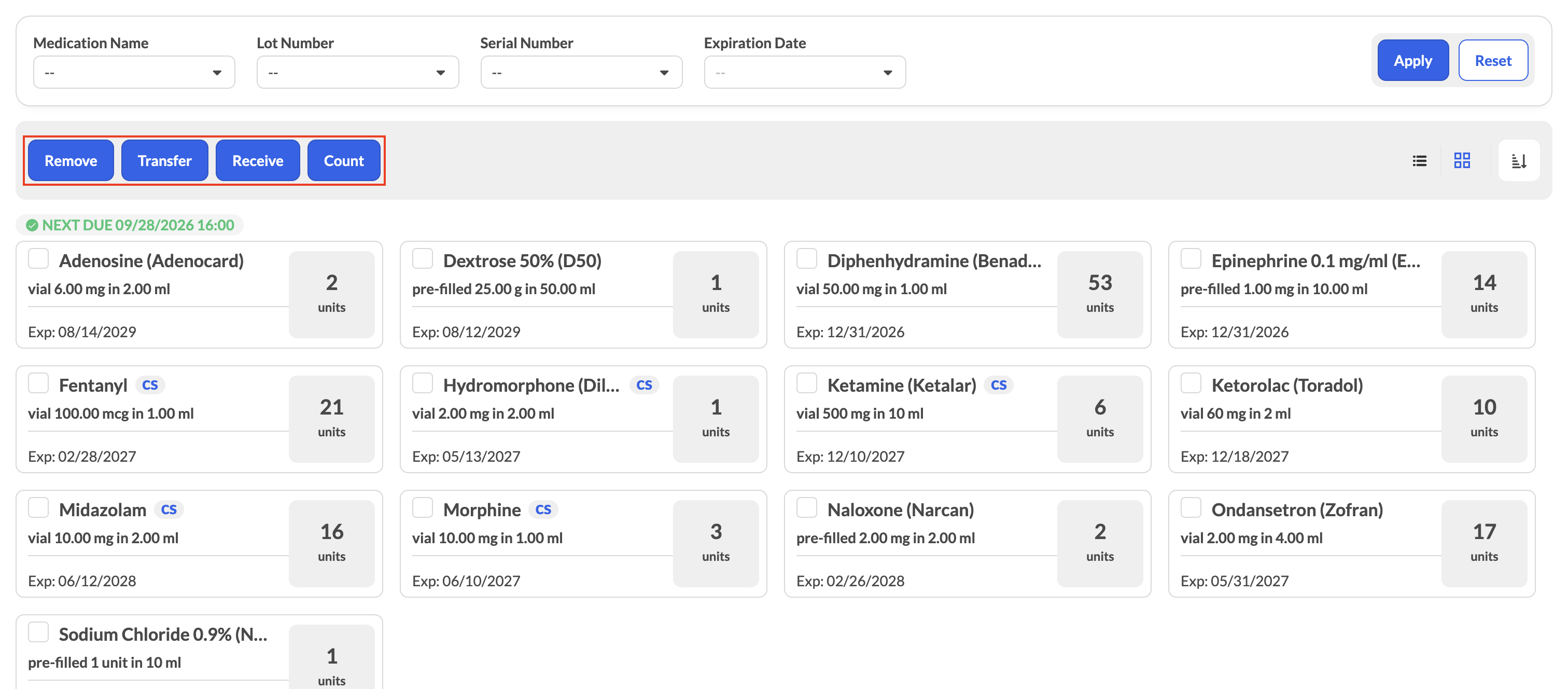Expand the Serial Number dropdown
1568x689 pixels.
point(581,73)
